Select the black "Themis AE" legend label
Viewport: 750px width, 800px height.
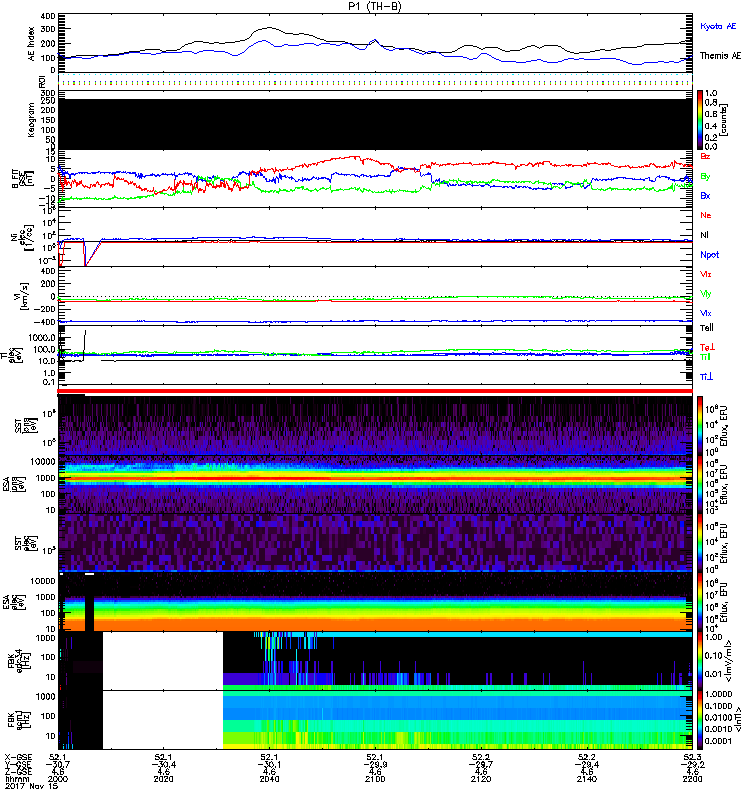[720, 56]
